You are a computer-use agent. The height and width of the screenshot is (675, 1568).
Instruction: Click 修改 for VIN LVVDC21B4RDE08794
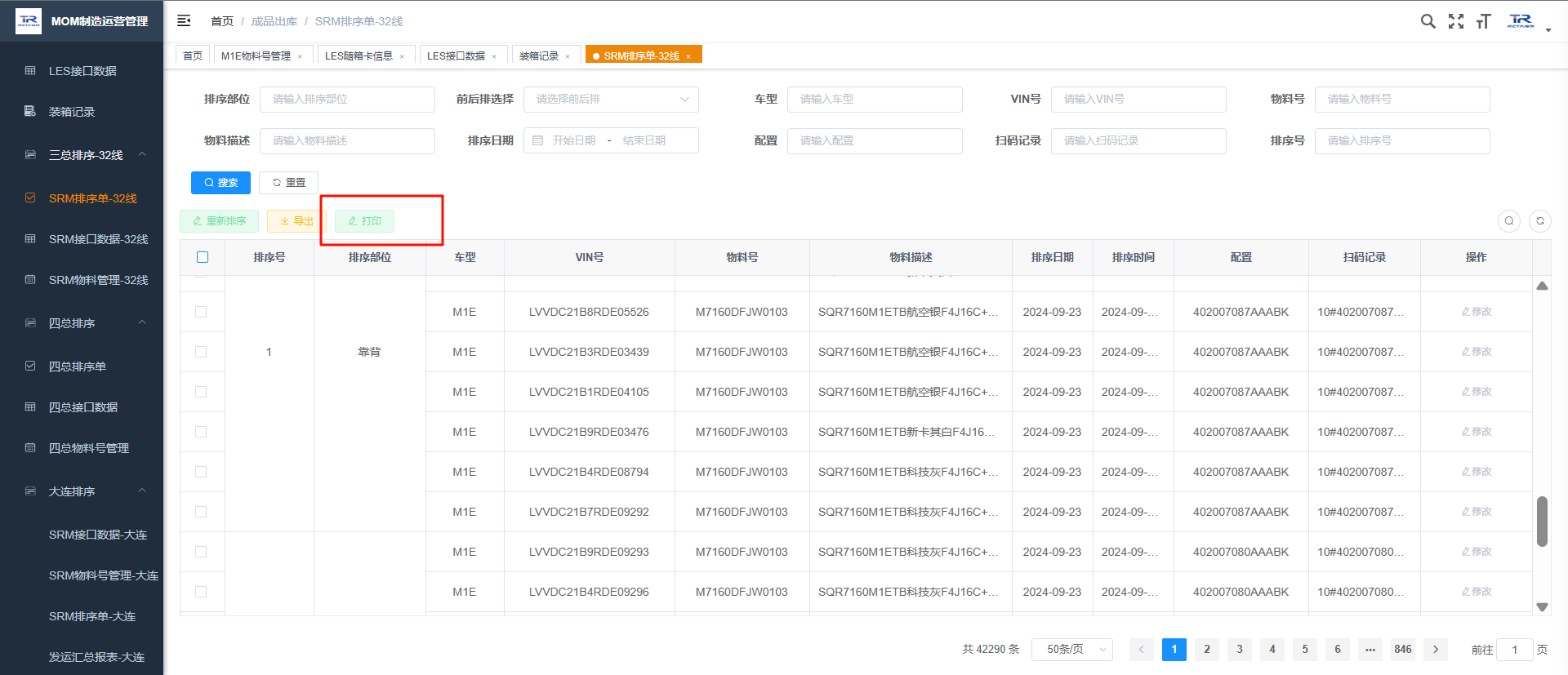pyautogui.click(x=1477, y=472)
